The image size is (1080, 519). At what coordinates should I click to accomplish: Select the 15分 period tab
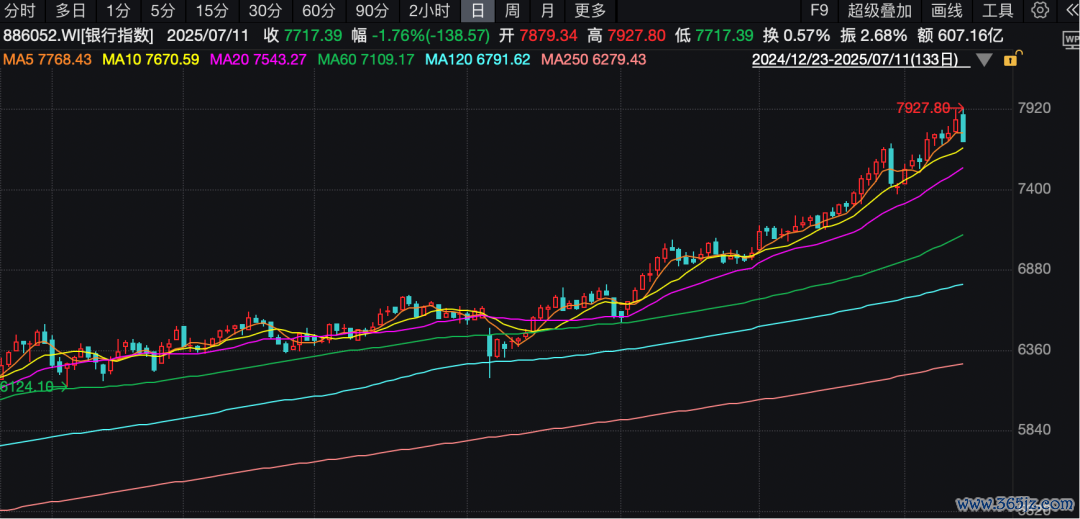(211, 10)
